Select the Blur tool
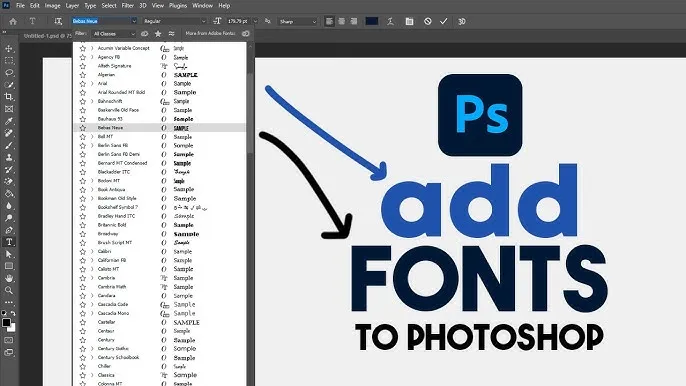The width and height of the screenshot is (686, 386). [9, 206]
